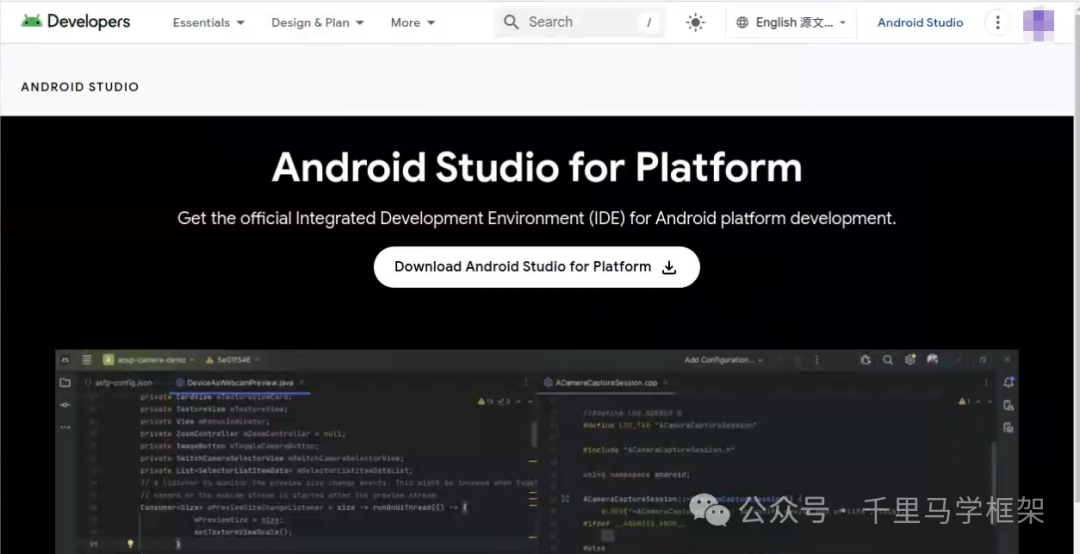Screen dimensions: 1080x554
Task: Open Add Configuration dropdown in IDE screenshot
Action: 723,360
